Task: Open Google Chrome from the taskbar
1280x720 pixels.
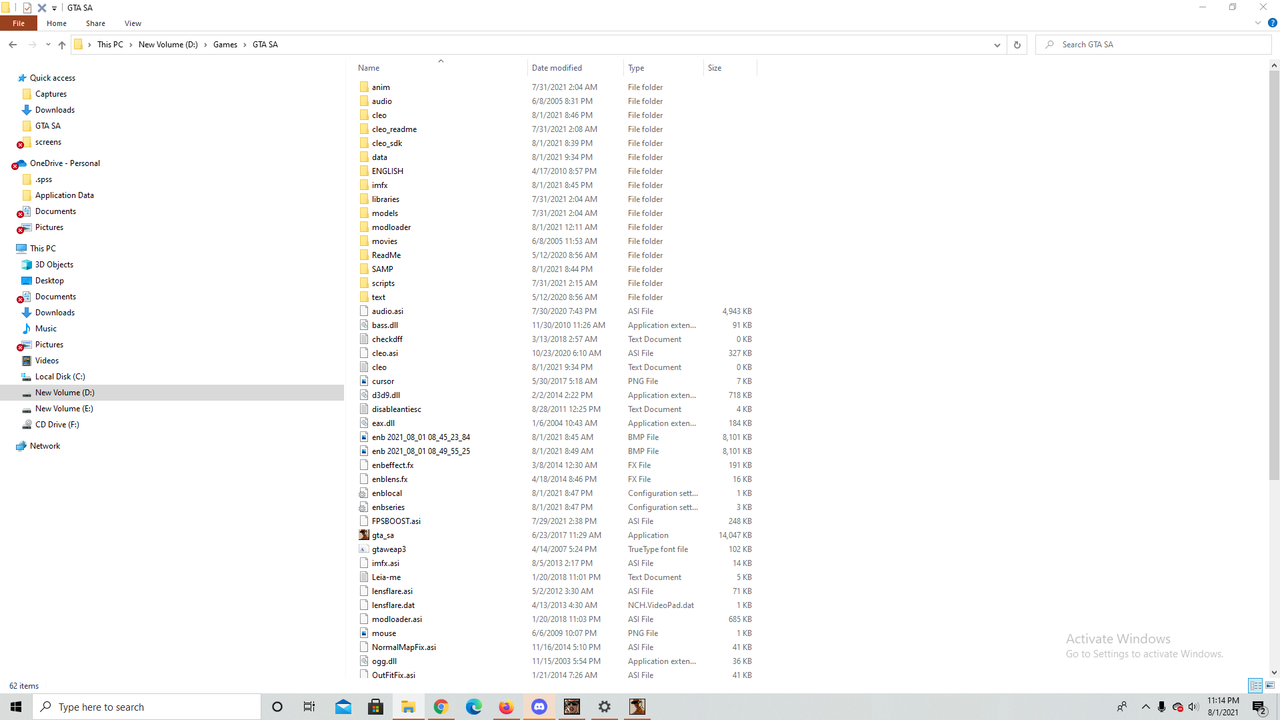Action: pos(441,707)
